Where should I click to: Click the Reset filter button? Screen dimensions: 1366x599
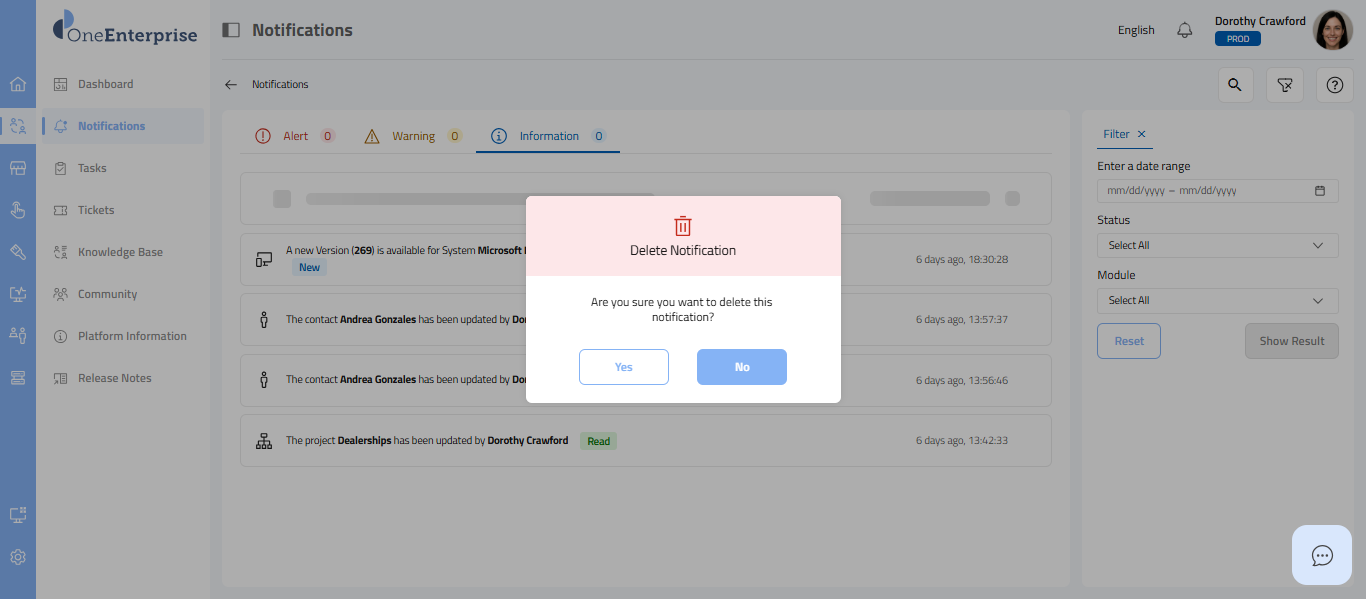(1128, 341)
